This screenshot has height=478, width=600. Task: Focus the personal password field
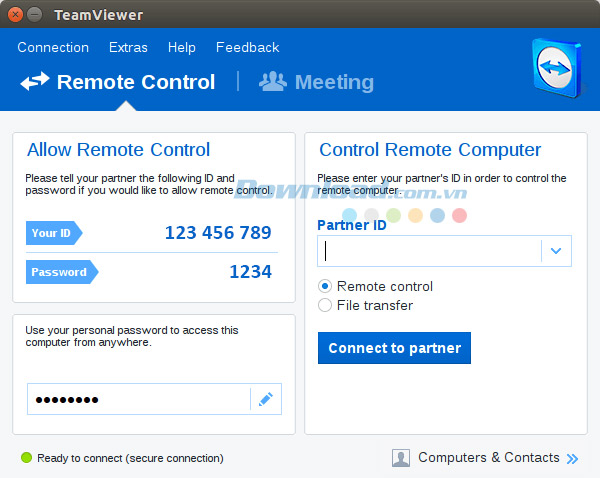point(138,399)
